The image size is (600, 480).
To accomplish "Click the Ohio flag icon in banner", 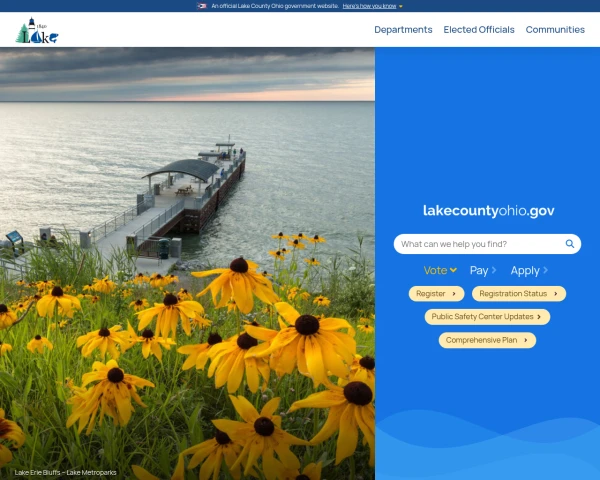I will [202, 6].
